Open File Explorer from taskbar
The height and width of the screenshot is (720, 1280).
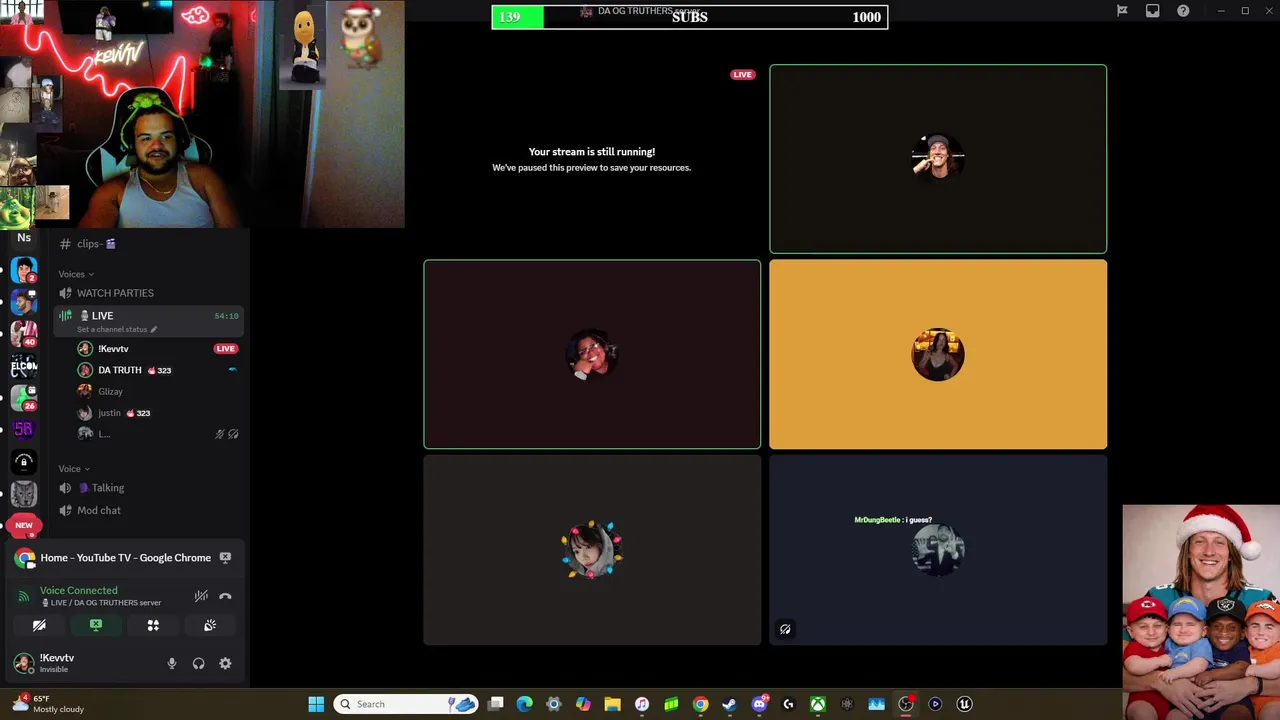click(612, 704)
